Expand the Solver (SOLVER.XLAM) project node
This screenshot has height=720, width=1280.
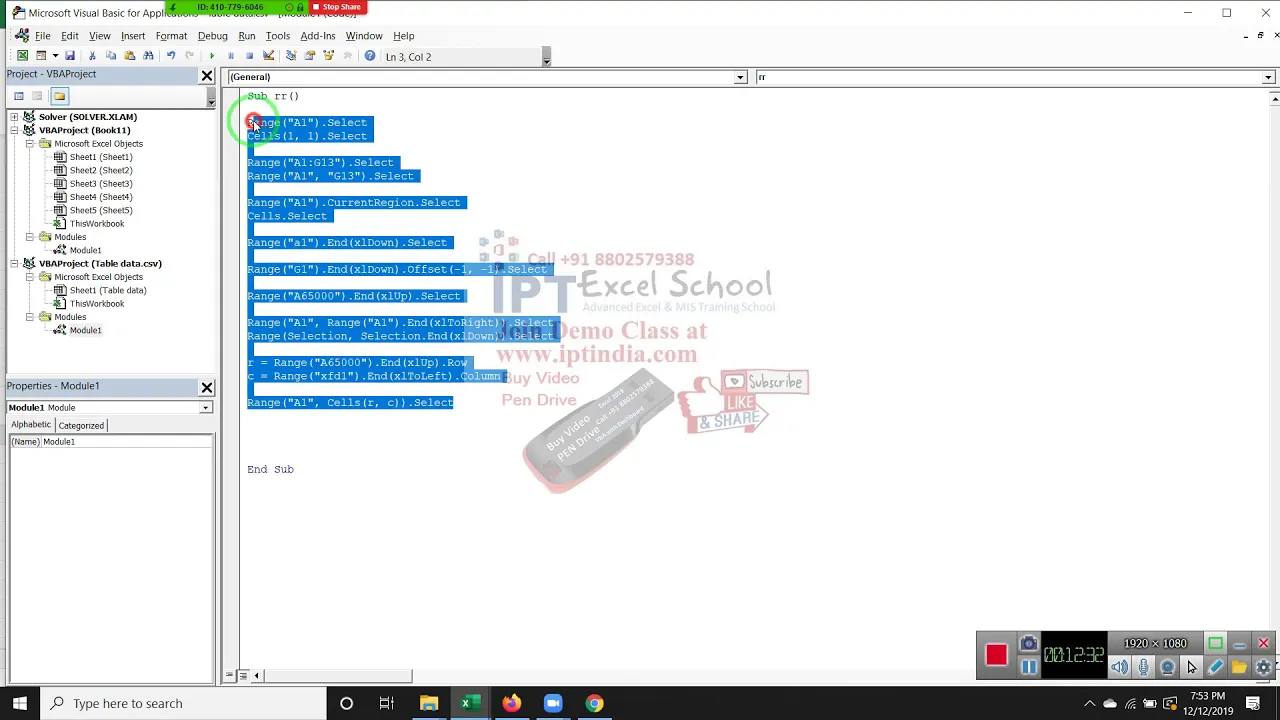point(14,117)
